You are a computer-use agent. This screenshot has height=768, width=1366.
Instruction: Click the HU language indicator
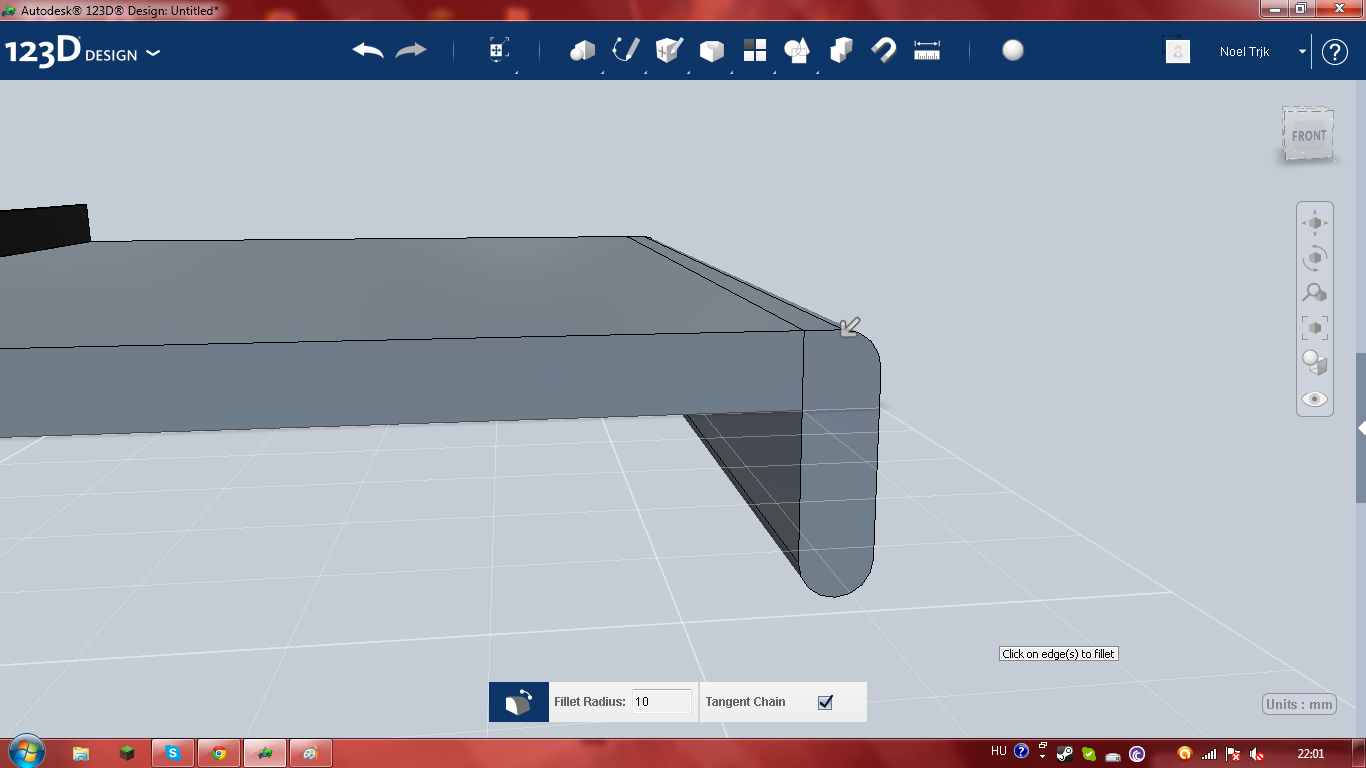click(998, 752)
